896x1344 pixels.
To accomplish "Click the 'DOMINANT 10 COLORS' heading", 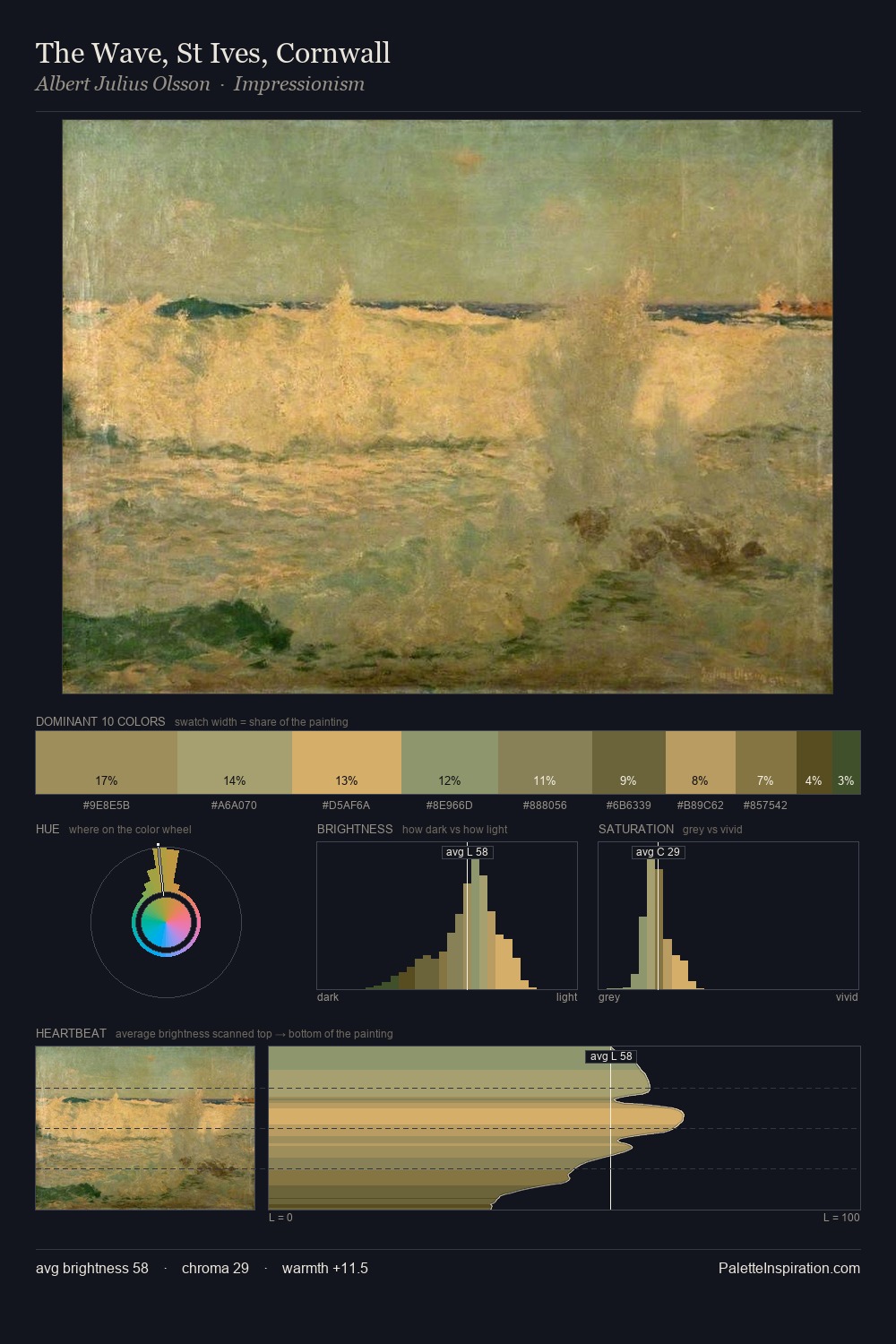I will click(100, 721).
